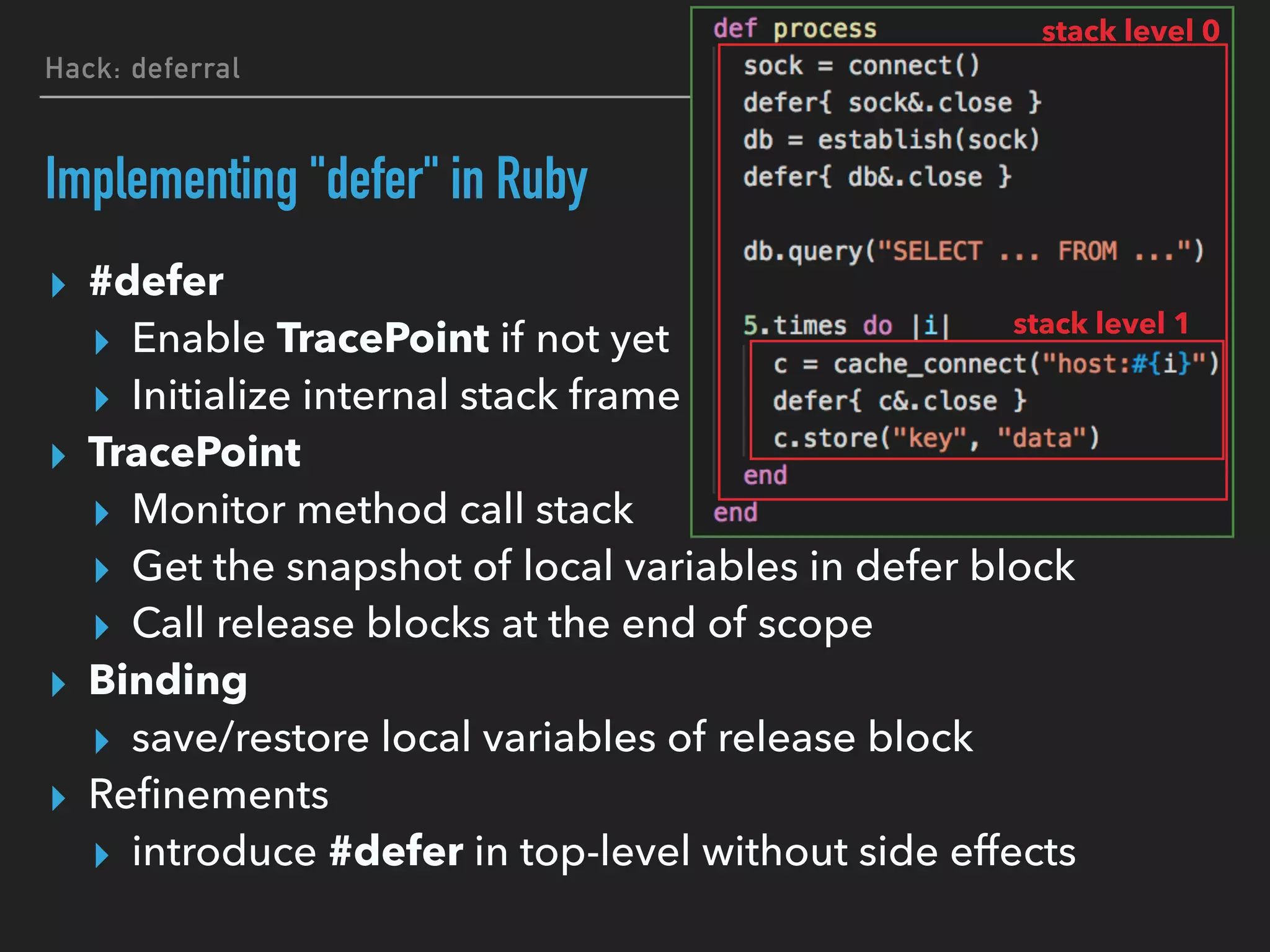The image size is (1270, 952).
Task: Click the Hack: deferral header text
Action: point(143,68)
